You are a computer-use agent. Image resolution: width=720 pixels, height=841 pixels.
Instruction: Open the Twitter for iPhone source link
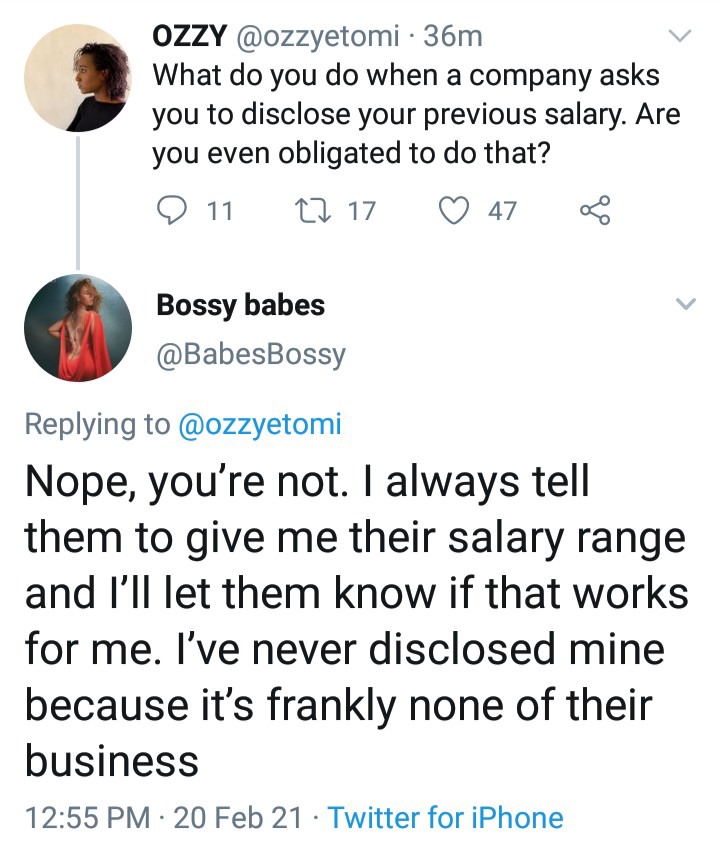click(446, 817)
